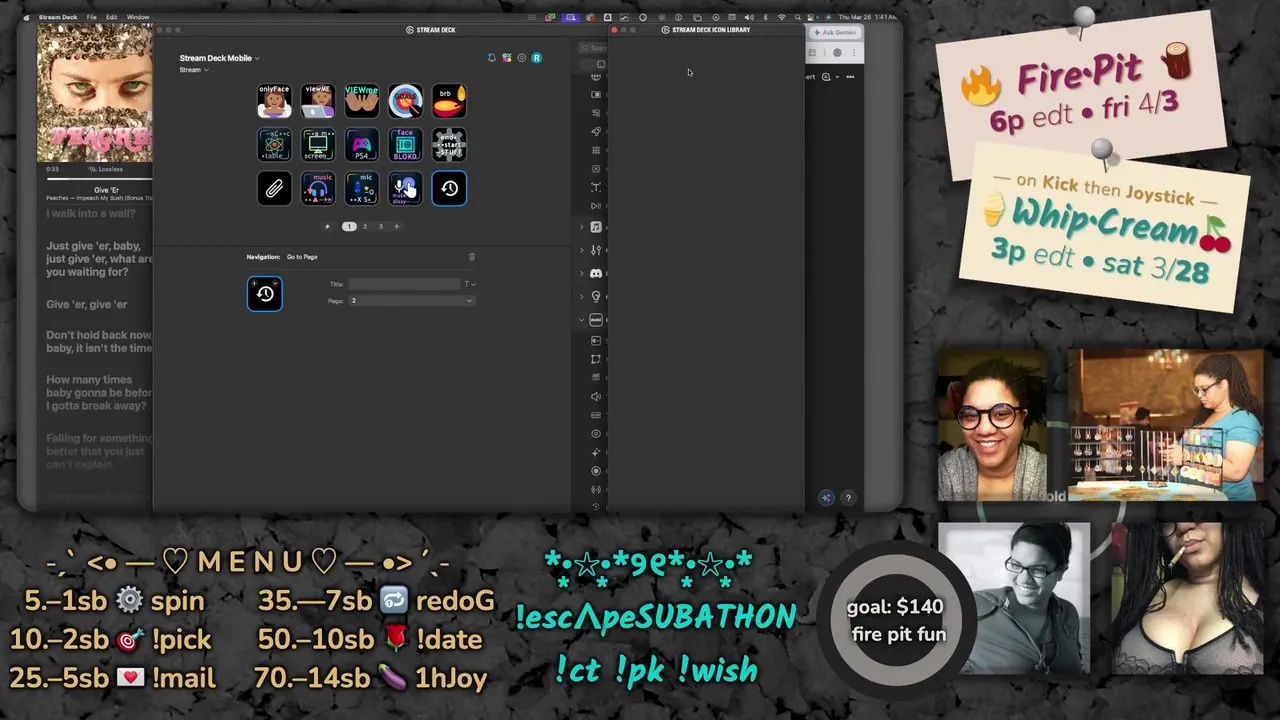Choose the rocket launch action in sidebar
Image resolution: width=1280 pixels, height=720 pixels.
coord(596,131)
